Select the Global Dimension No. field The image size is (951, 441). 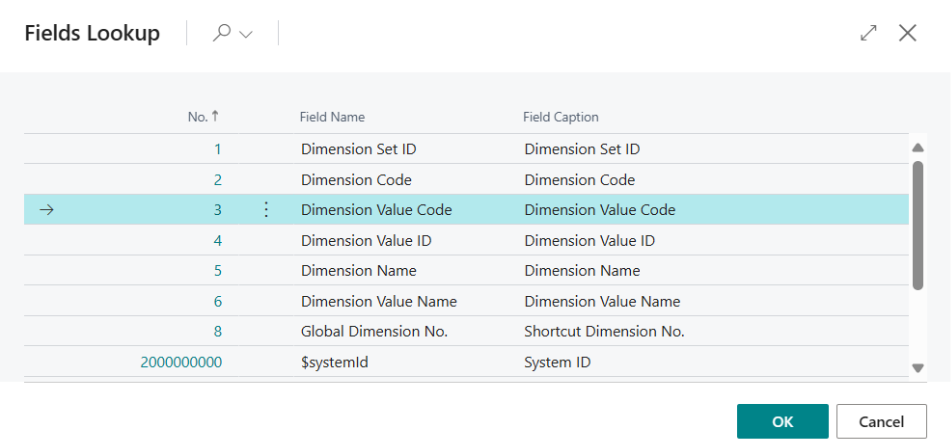(374, 332)
